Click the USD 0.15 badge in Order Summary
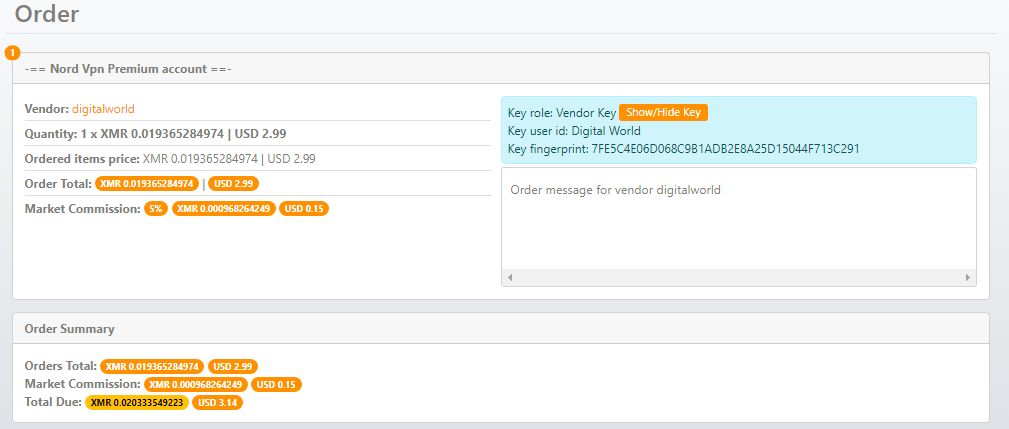This screenshot has height=429, width=1009. coord(276,384)
